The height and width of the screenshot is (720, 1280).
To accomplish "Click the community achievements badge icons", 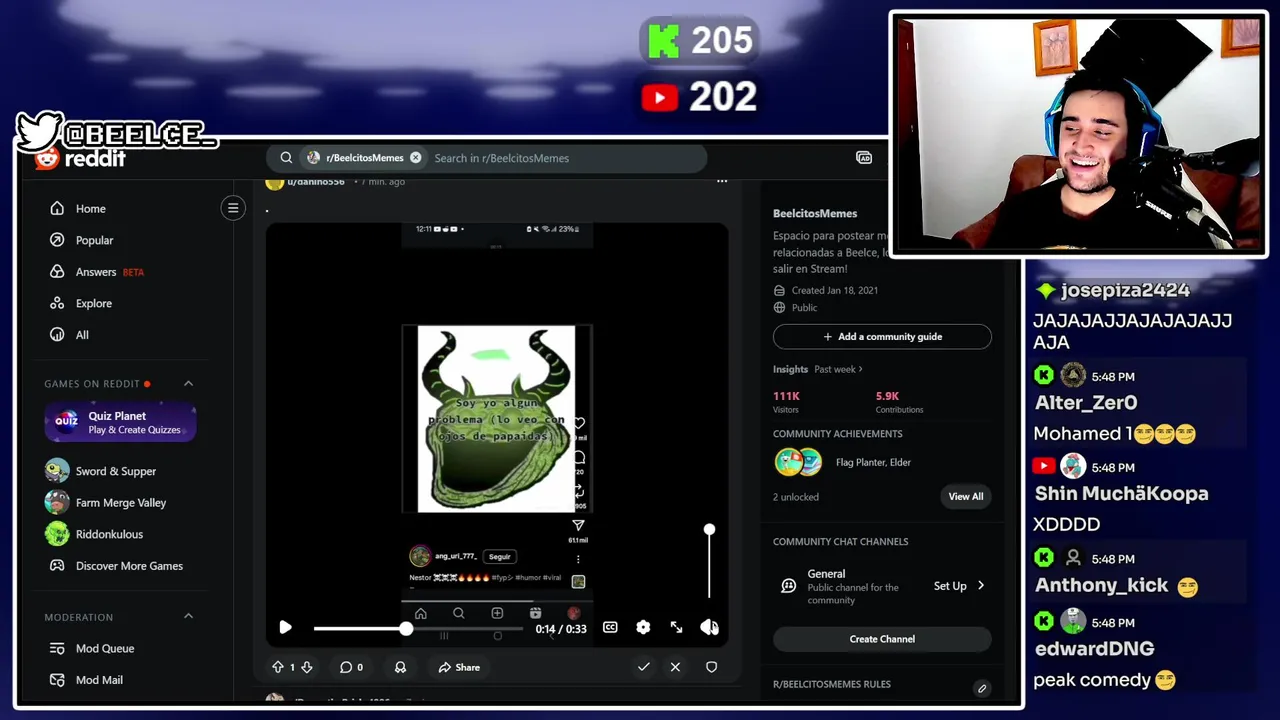I will click(x=798, y=462).
